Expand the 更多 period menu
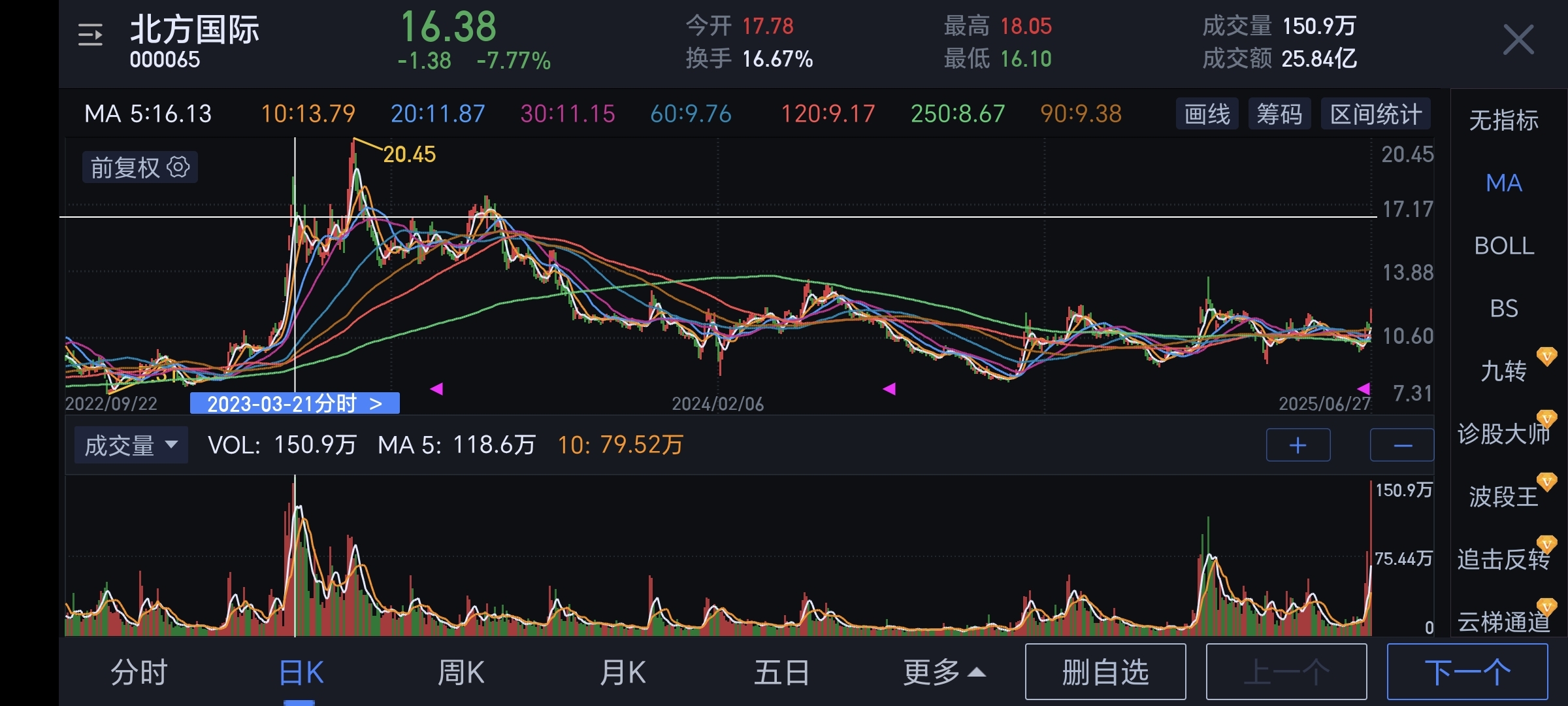This screenshot has height=706, width=1568. (944, 672)
